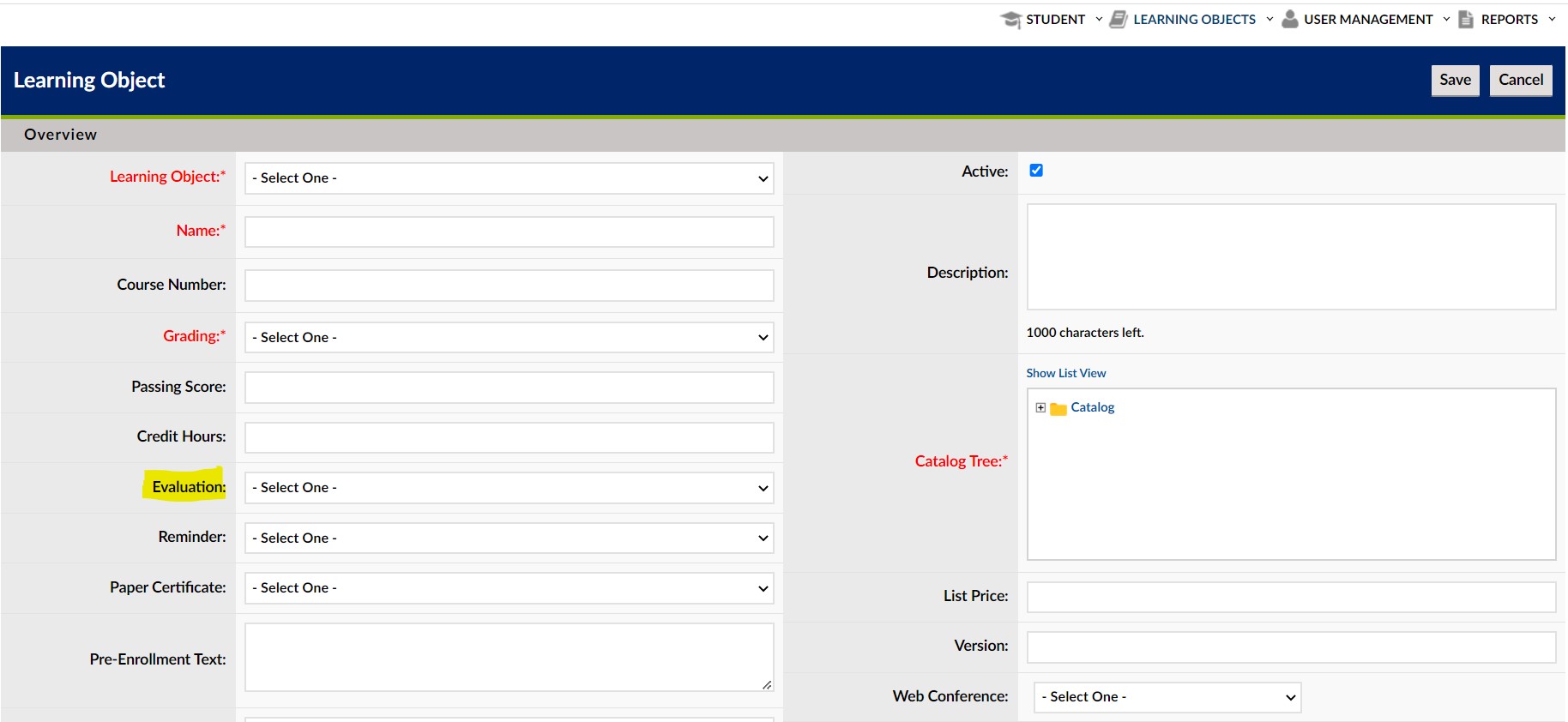This screenshot has height=722, width=1568.
Task: Click the '1000 characters left.' text
Action: pos(1085,333)
